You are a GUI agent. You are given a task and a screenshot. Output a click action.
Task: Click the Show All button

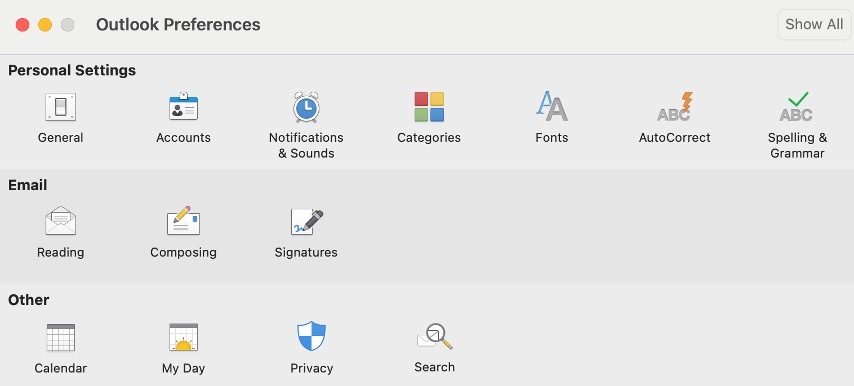coord(814,24)
